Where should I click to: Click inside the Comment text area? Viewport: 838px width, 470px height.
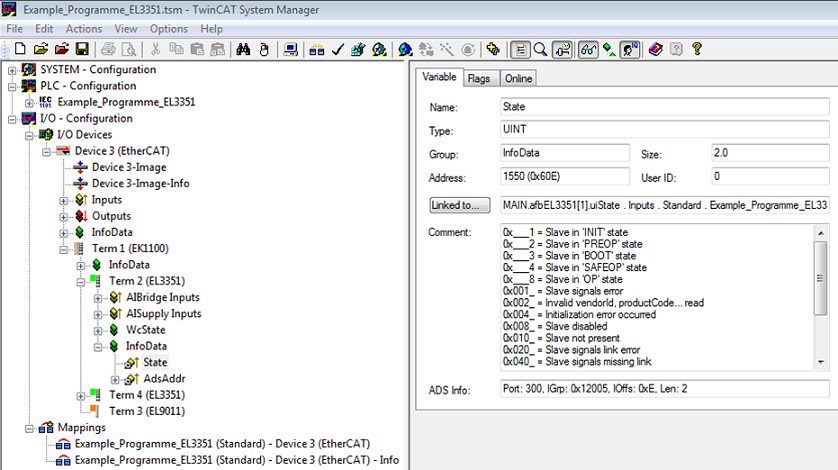(x=657, y=297)
